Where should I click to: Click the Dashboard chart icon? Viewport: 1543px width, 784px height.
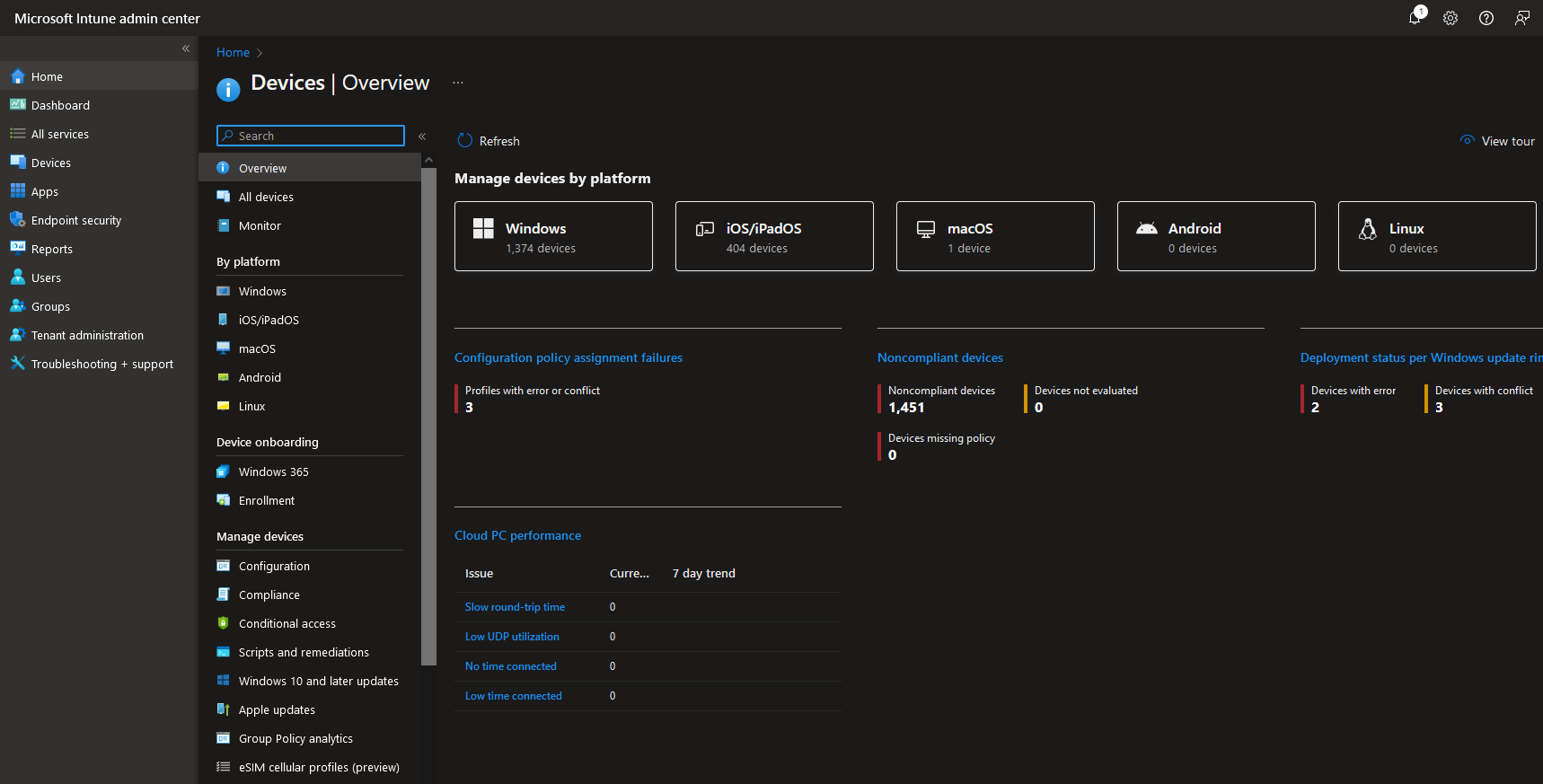[x=17, y=105]
